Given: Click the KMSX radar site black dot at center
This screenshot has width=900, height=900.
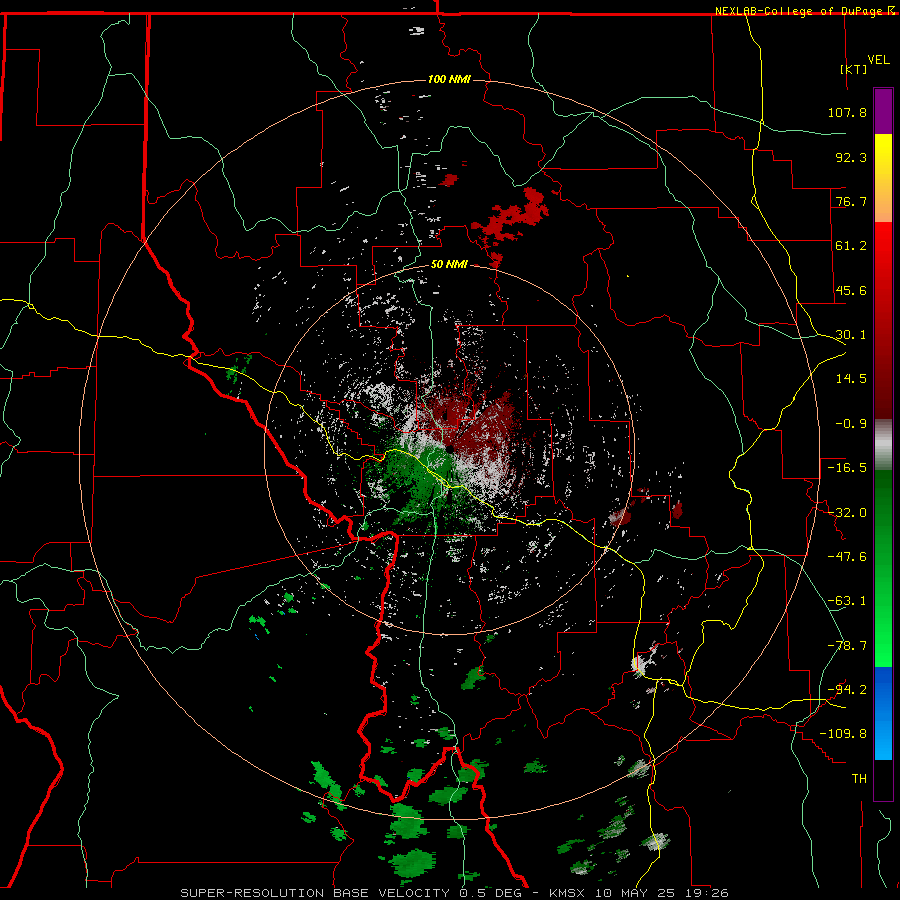Looking at the screenshot, I should 449,448.
